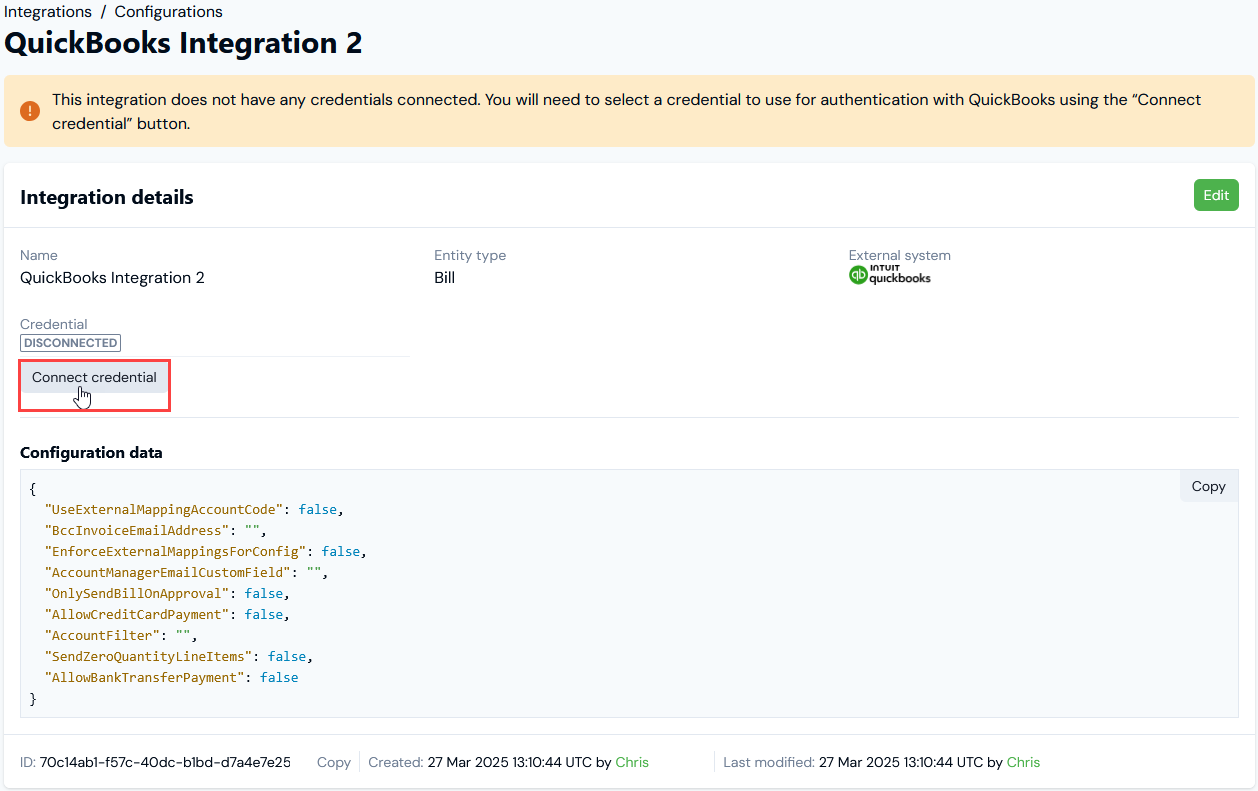Image resolution: width=1258 pixels, height=791 pixels.
Task: Open Chris profile link next to Last modified
Action: pyautogui.click(x=1023, y=762)
